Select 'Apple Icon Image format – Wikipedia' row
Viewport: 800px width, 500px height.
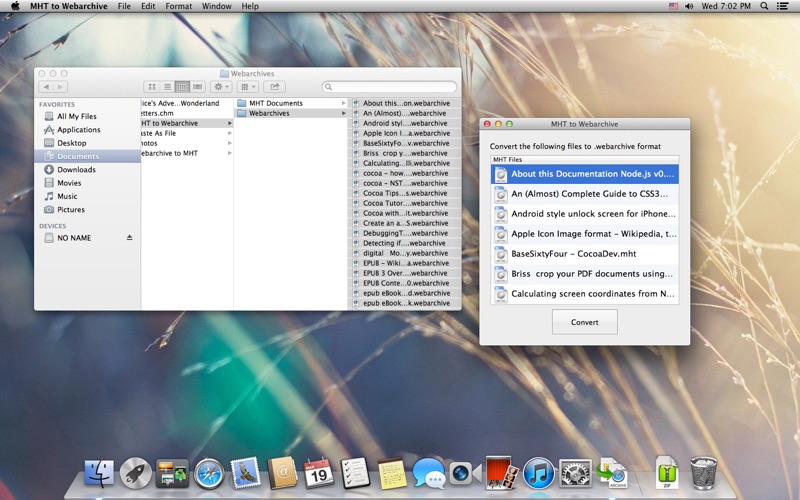tap(585, 234)
